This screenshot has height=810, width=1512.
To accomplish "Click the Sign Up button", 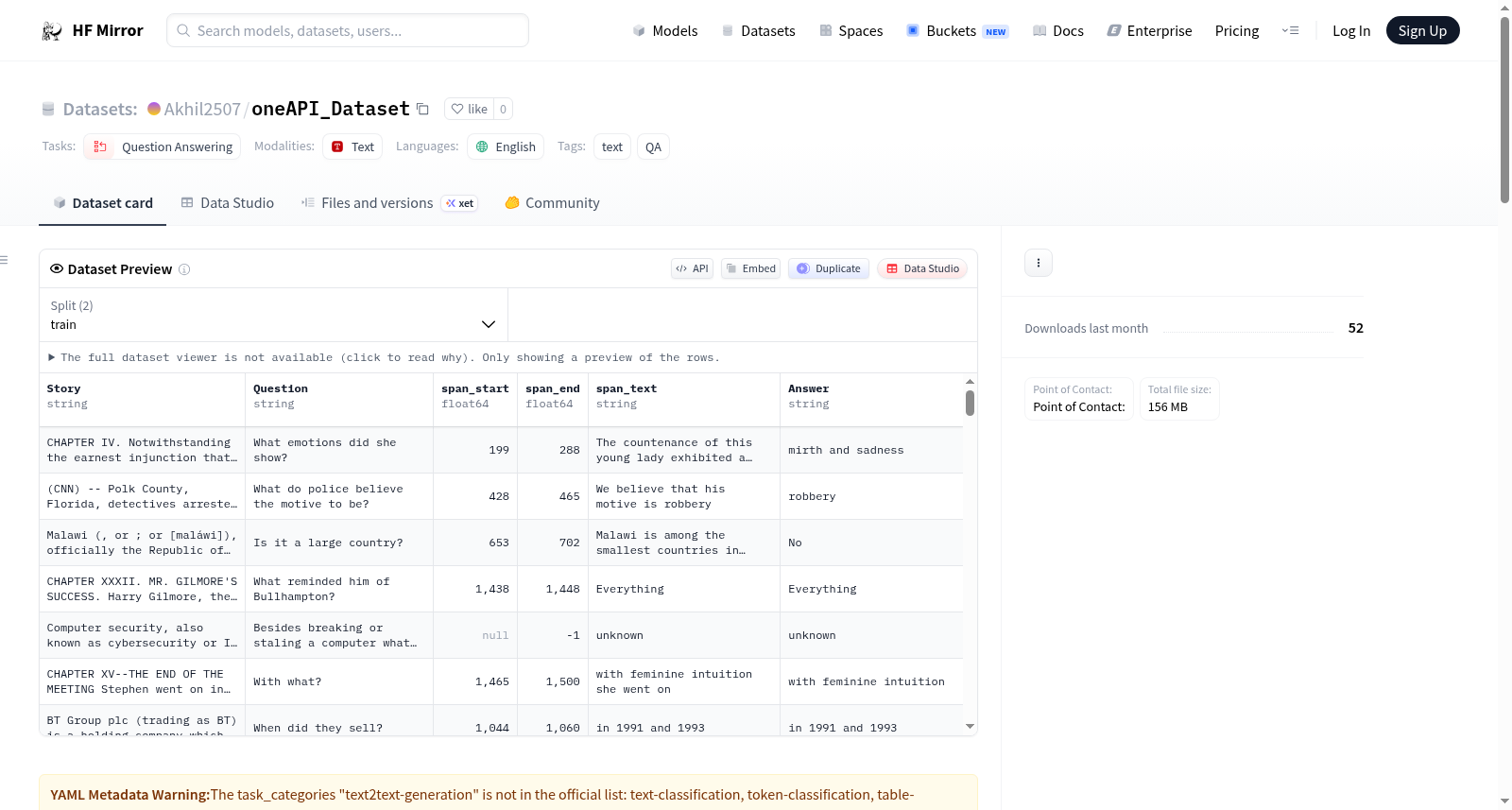I will point(1423,31).
